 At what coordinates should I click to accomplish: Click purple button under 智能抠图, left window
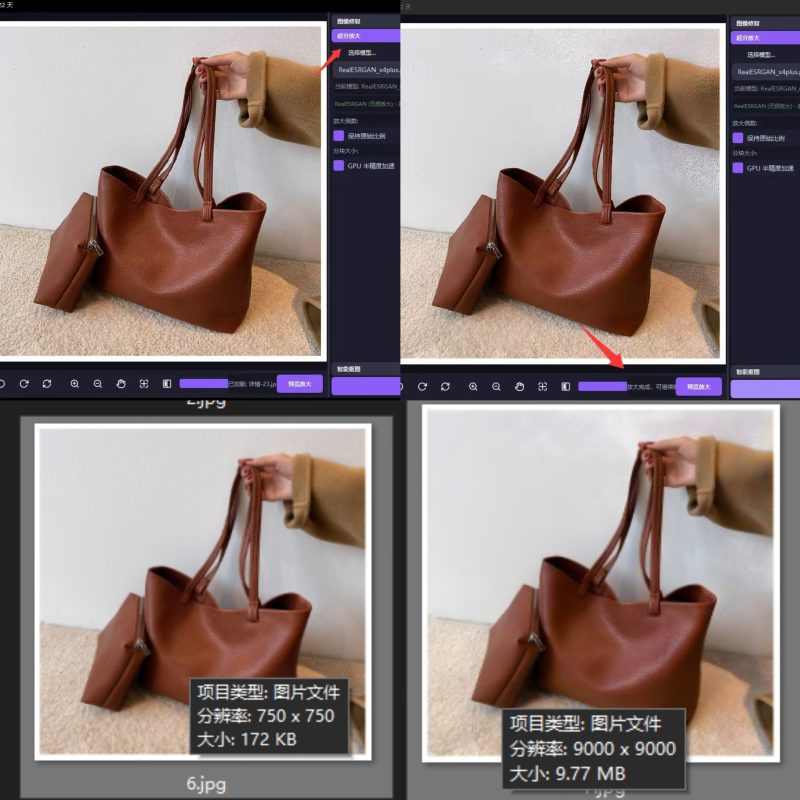click(365, 386)
